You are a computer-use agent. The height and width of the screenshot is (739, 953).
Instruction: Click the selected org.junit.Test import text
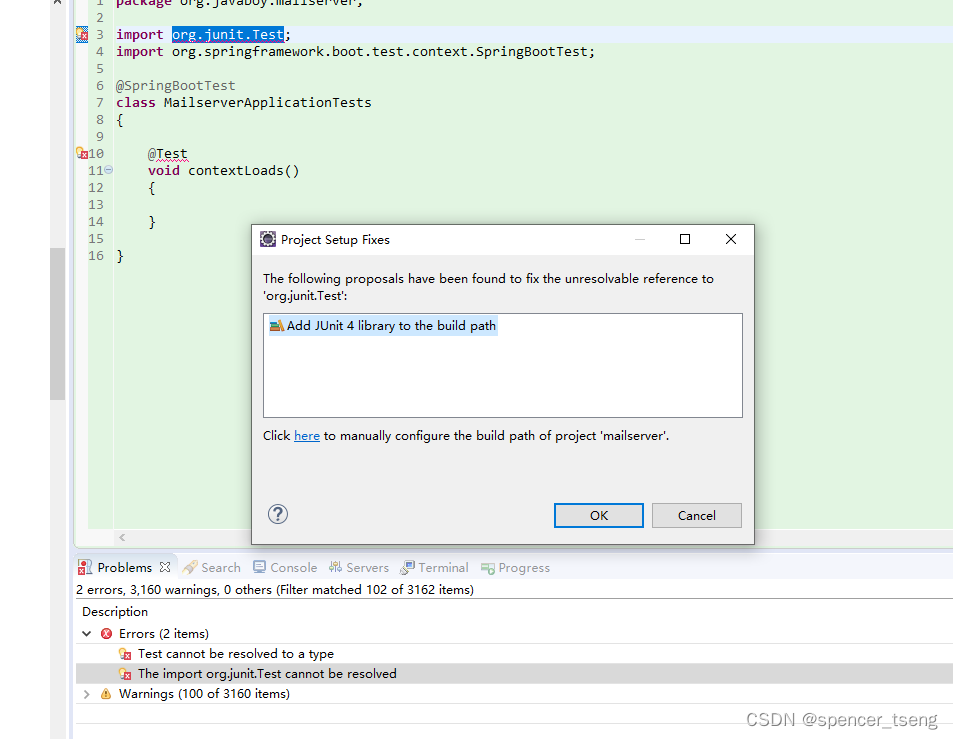[228, 35]
